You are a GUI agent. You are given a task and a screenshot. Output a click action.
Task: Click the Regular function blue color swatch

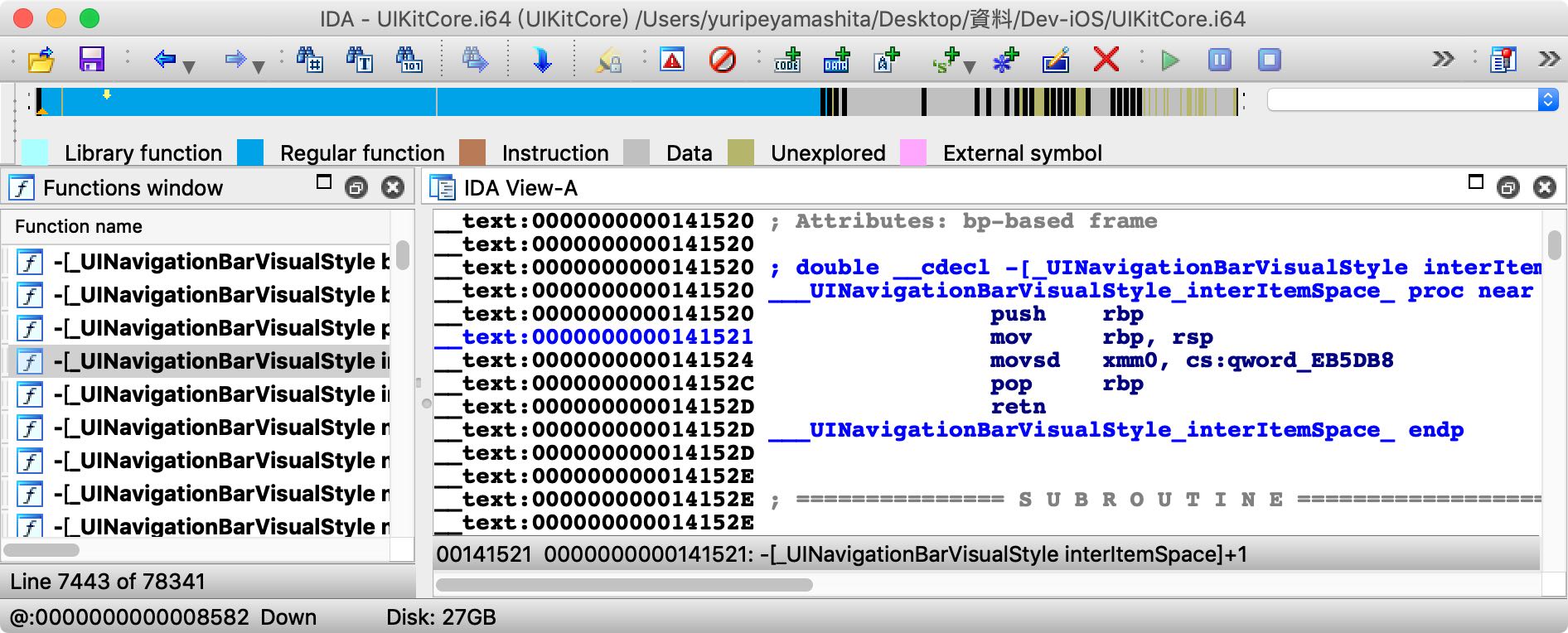pos(250,152)
